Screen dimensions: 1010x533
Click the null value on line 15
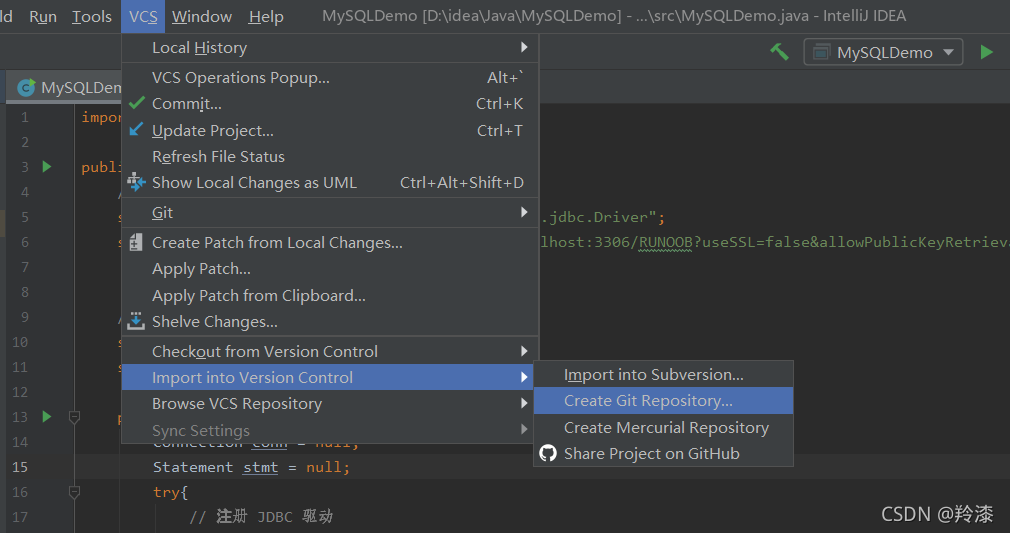pos(324,467)
